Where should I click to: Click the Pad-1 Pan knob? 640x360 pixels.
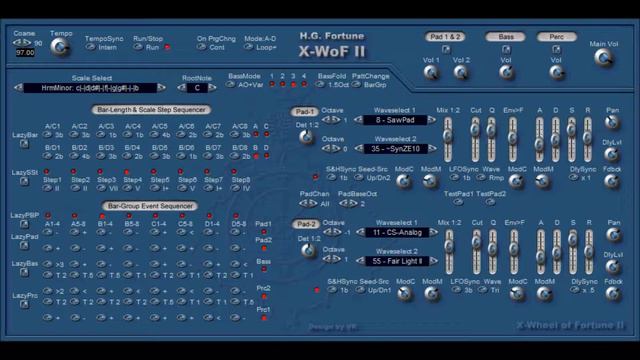point(612,122)
